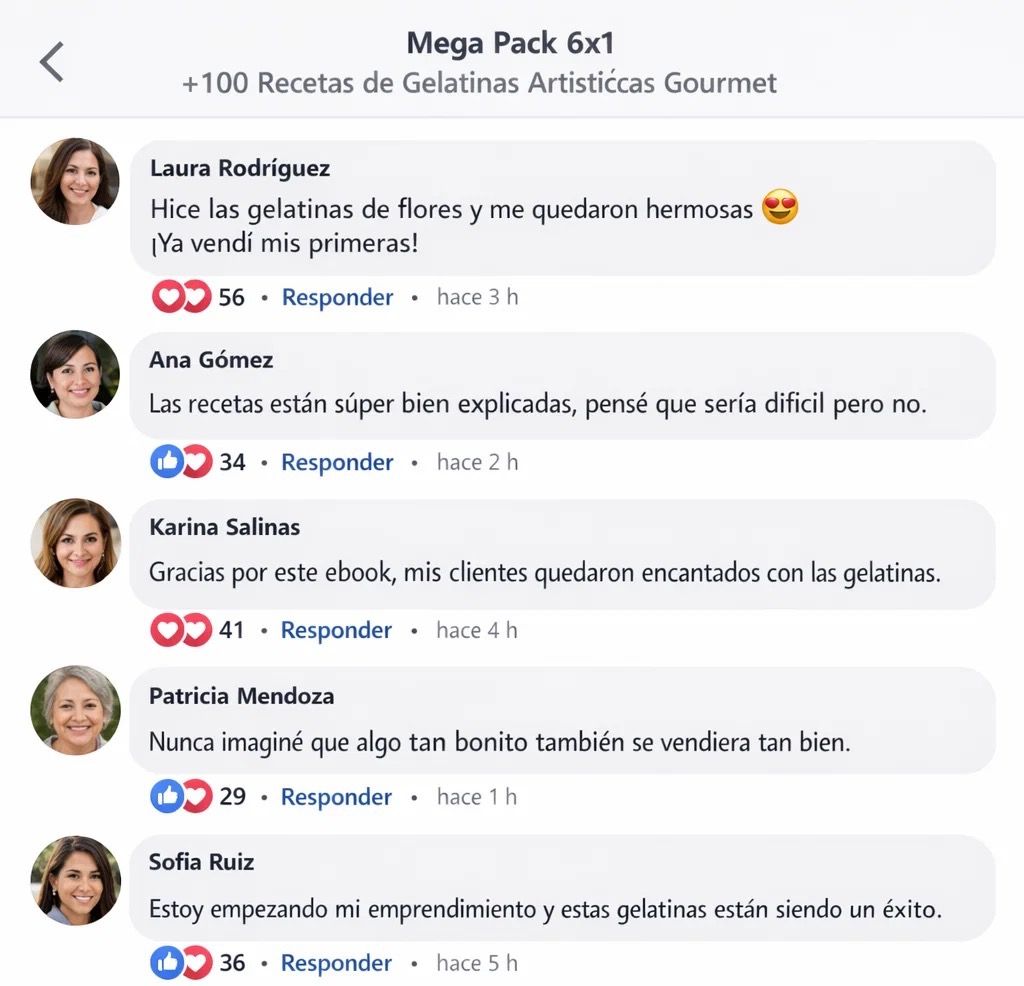
Task: View the reactions on Sofia Ruiz's comment
Action: click(181, 963)
